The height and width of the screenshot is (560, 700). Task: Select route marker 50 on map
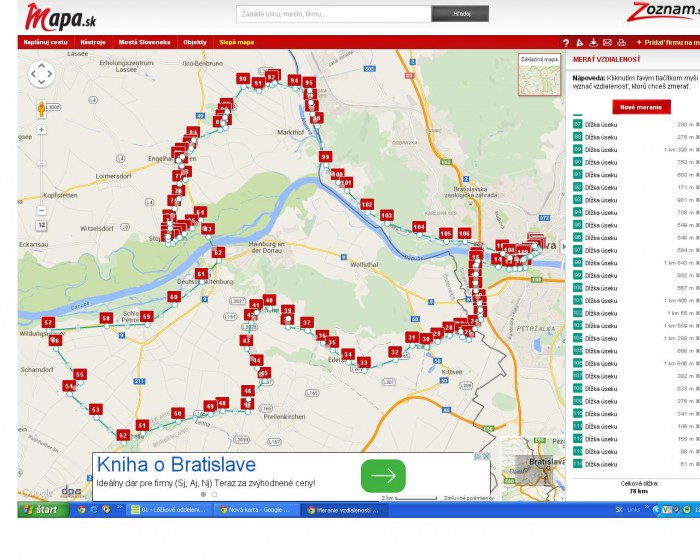178,413
